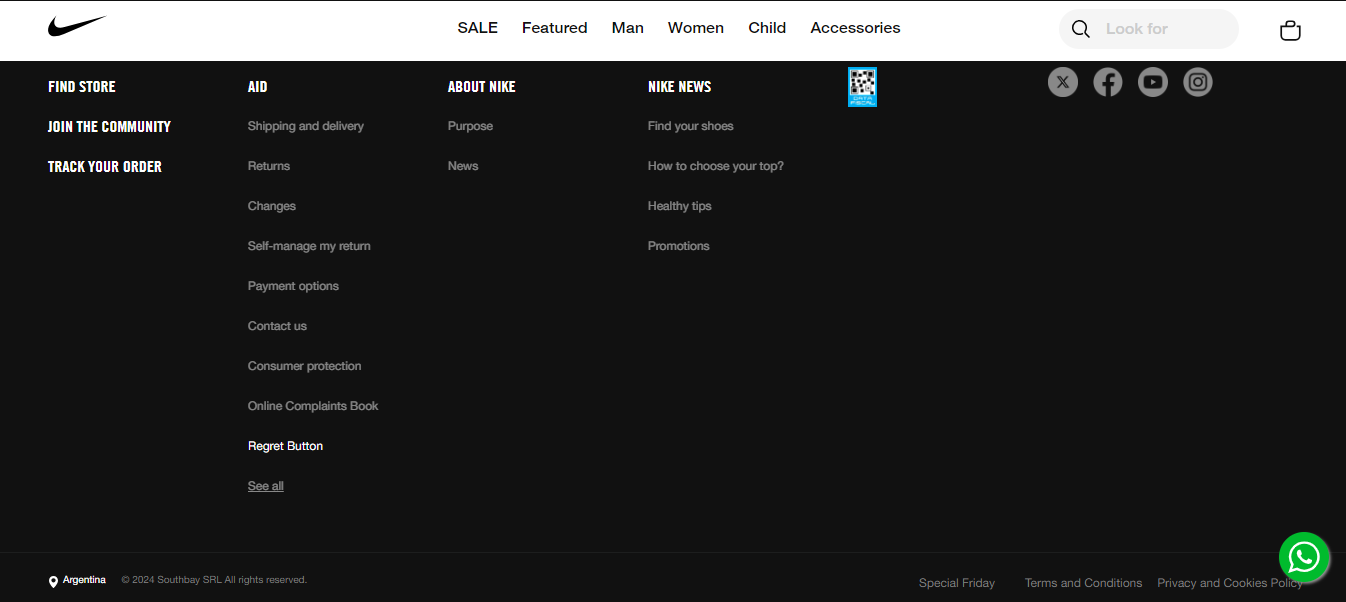Screen dimensions: 1346x602
Task: Open Join the Community link
Action: [x=109, y=127]
